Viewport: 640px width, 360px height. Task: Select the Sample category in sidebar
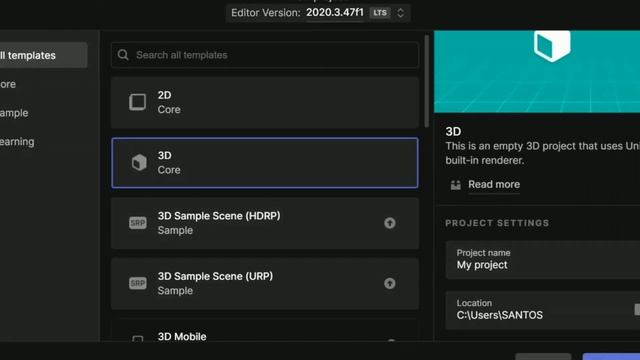point(14,113)
